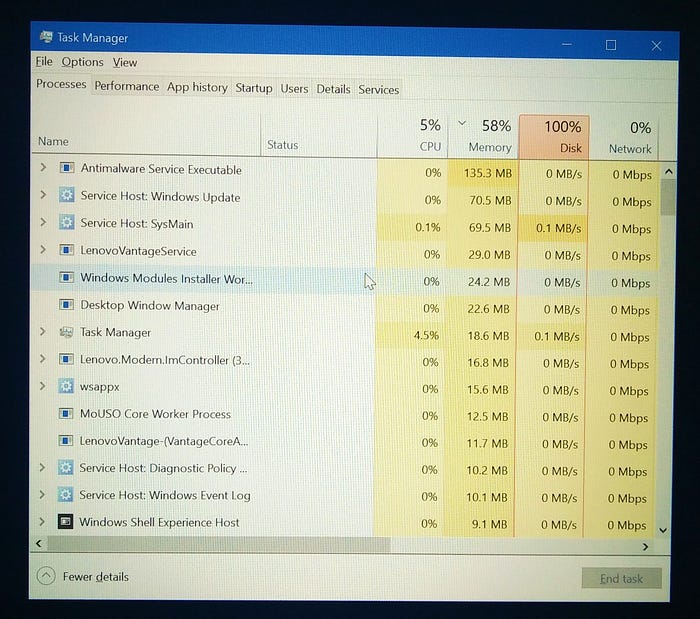Click the Task Manager row icon
This screenshot has width=700, height=619.
pyautogui.click(x=66, y=332)
